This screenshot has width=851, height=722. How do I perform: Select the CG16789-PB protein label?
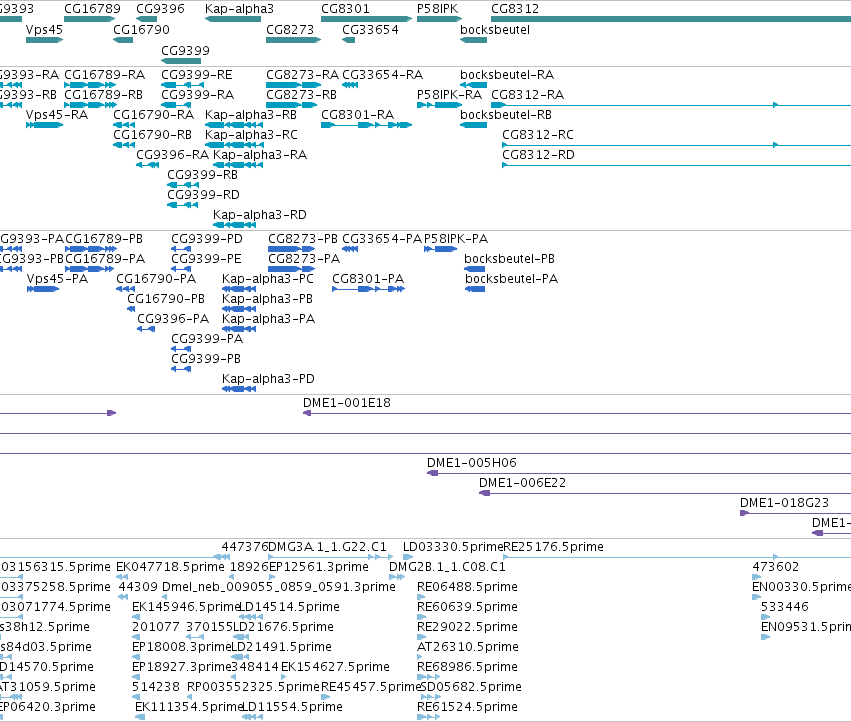(x=104, y=239)
